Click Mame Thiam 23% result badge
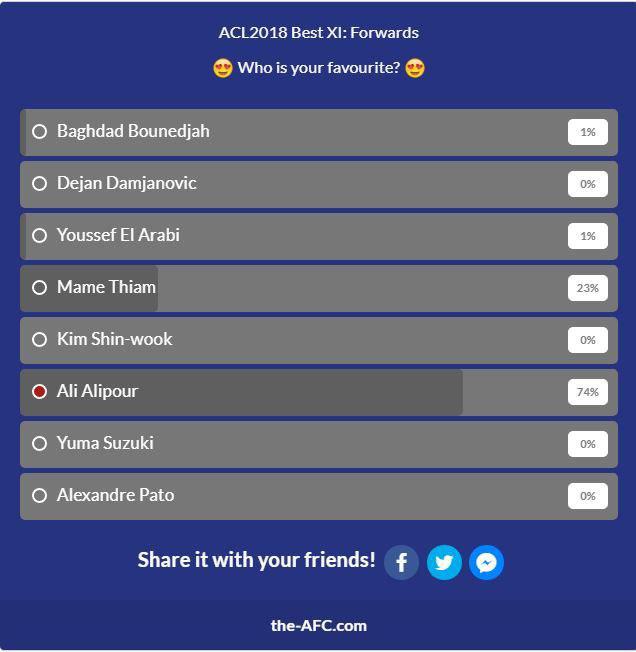This screenshot has height=652, width=636. [x=588, y=288]
